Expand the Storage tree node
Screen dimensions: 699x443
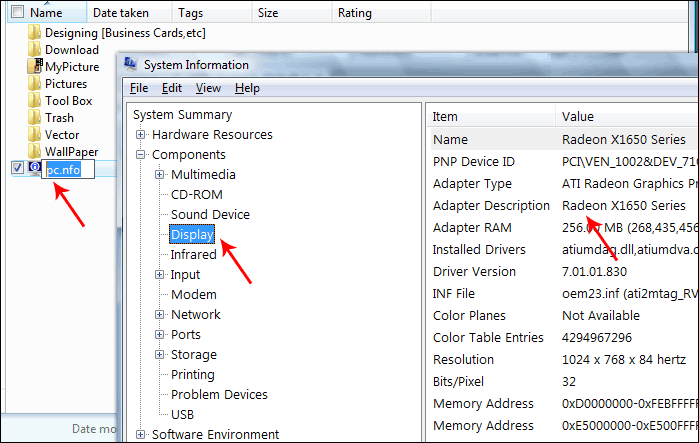click(160, 355)
